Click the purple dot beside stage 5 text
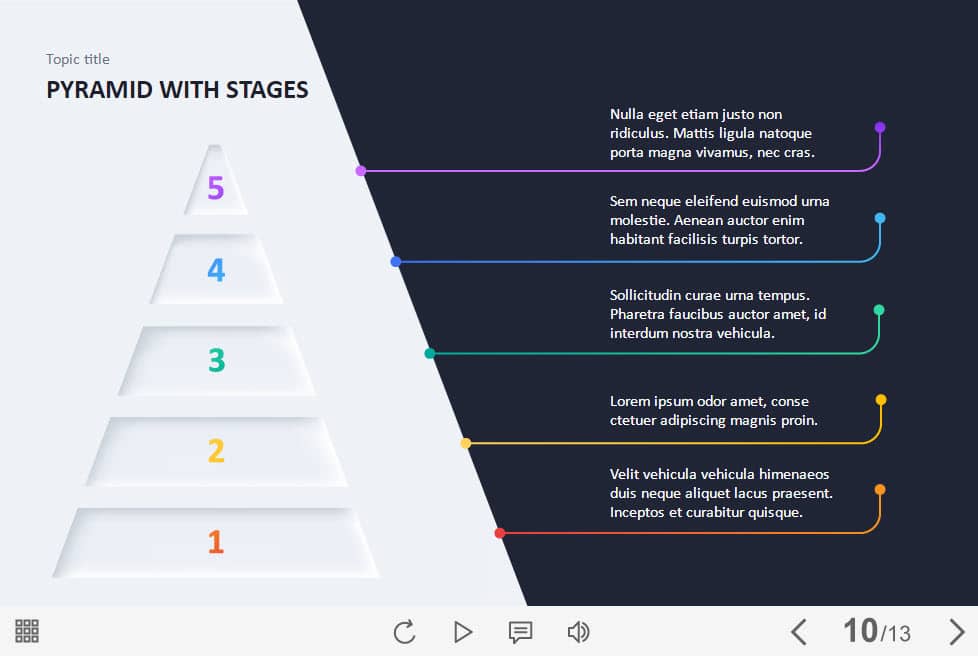Viewport: 978px width, 656px height. (x=879, y=127)
